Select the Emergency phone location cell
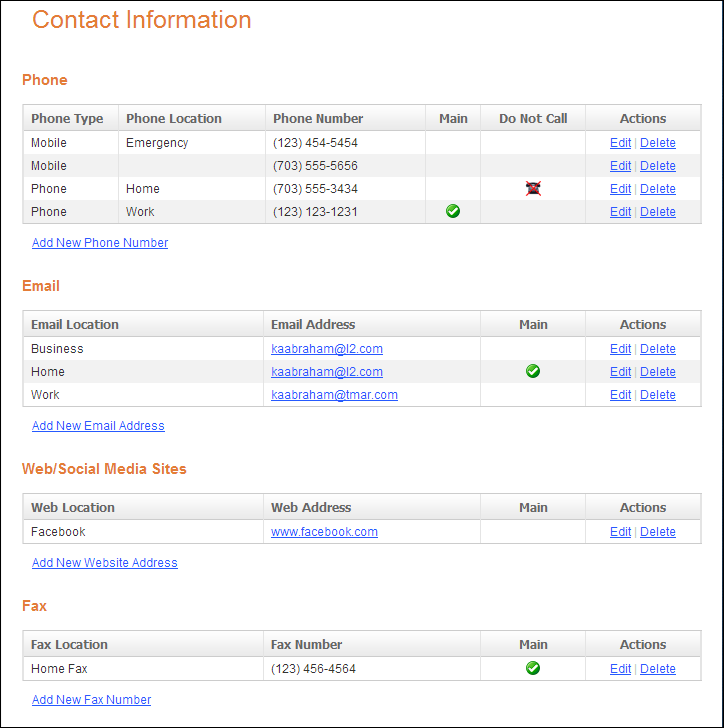This screenshot has height=728, width=724. coord(192,143)
